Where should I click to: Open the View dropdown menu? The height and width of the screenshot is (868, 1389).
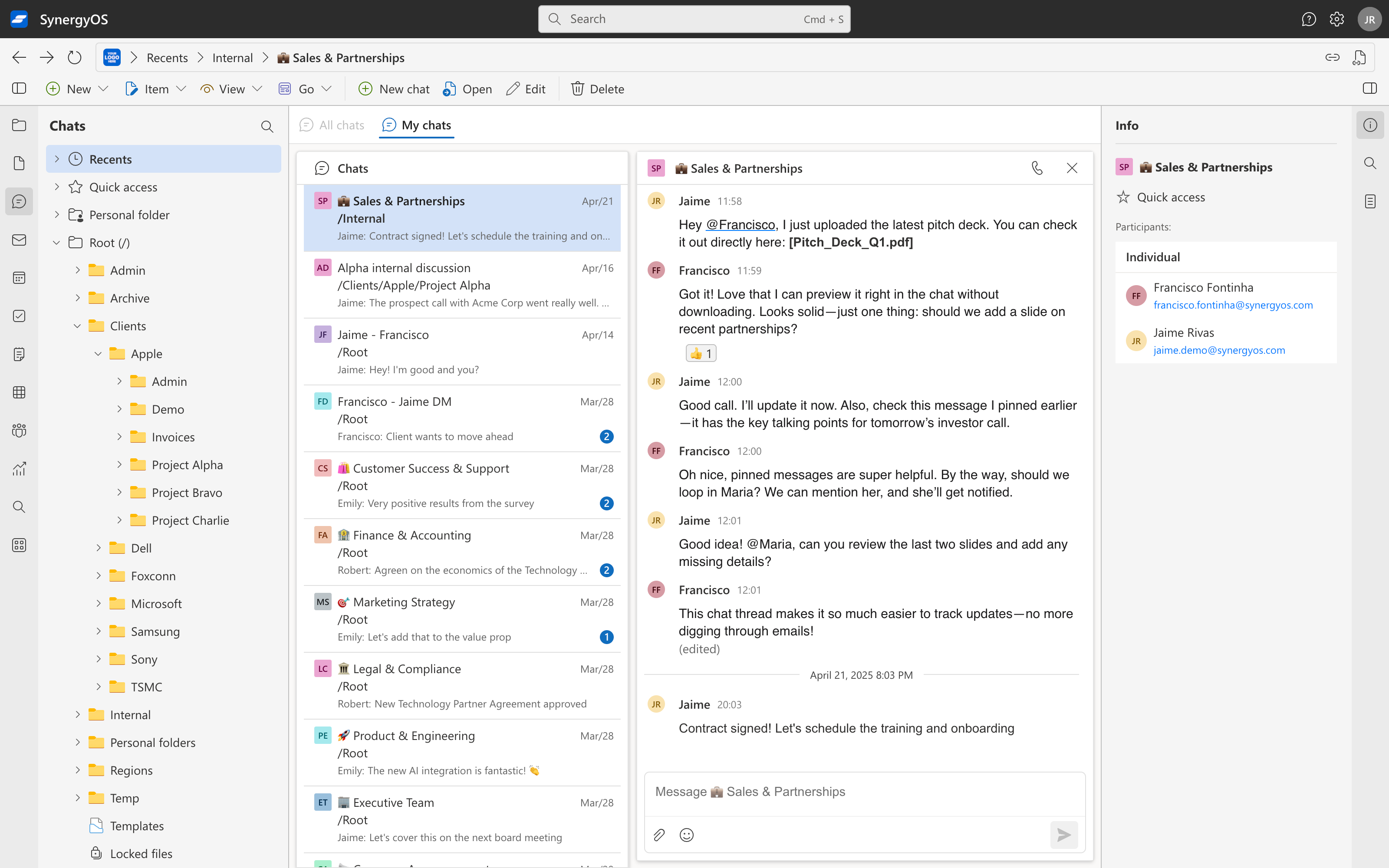(x=231, y=89)
